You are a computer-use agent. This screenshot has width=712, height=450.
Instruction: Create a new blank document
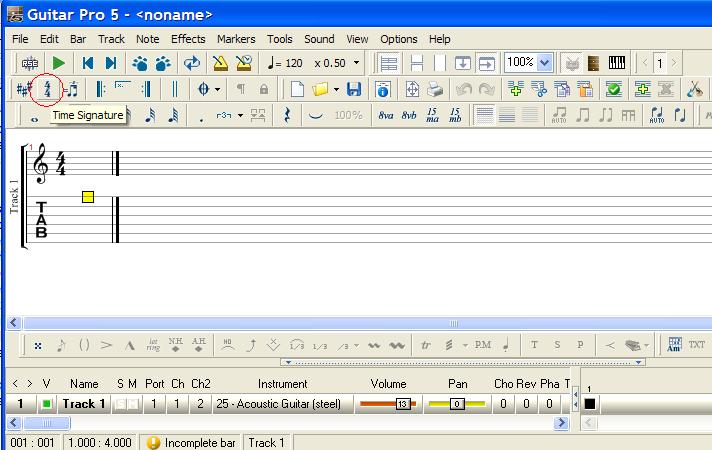coord(297,89)
